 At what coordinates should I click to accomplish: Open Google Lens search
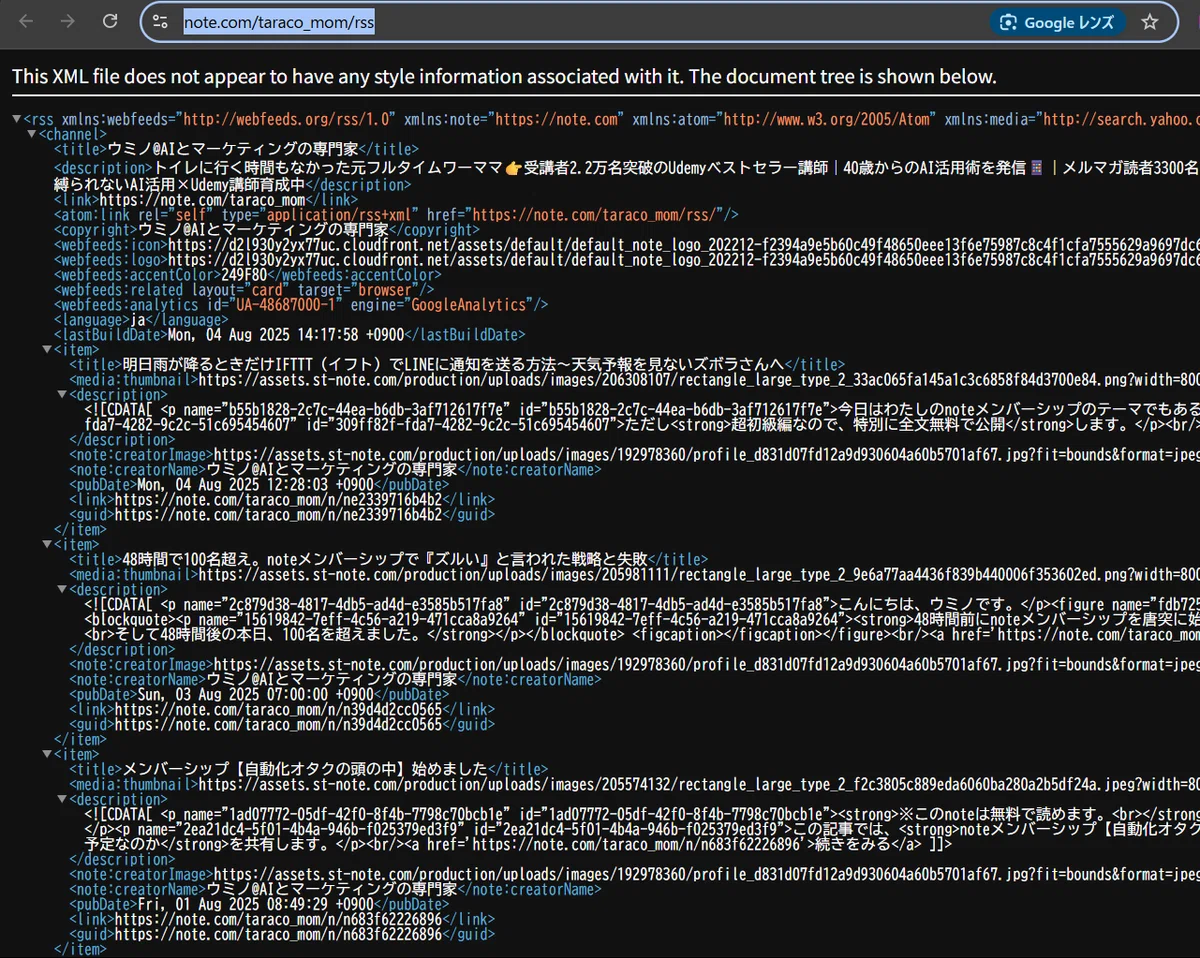pyautogui.click(x=1058, y=22)
